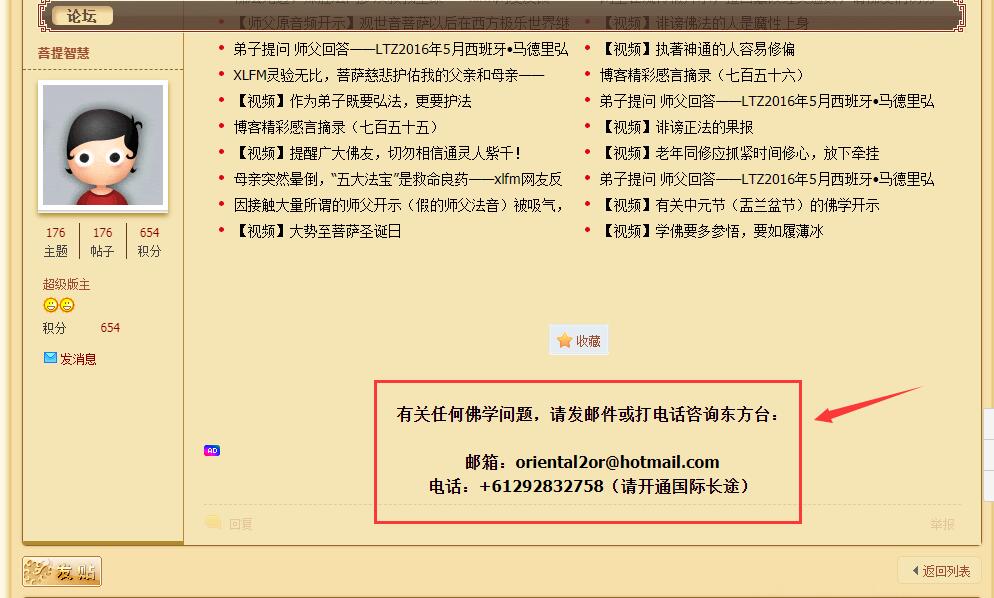Click the 收藏 favorite button

tap(579, 341)
